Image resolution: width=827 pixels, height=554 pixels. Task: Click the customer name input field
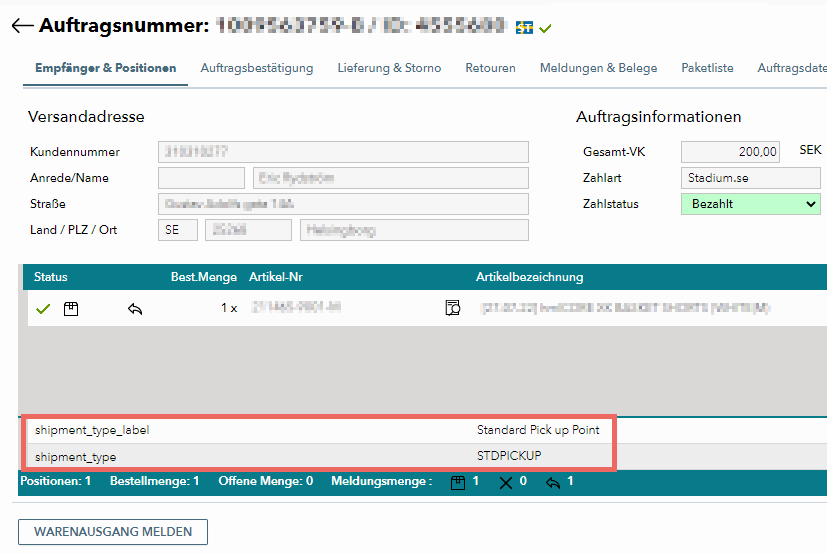point(391,178)
